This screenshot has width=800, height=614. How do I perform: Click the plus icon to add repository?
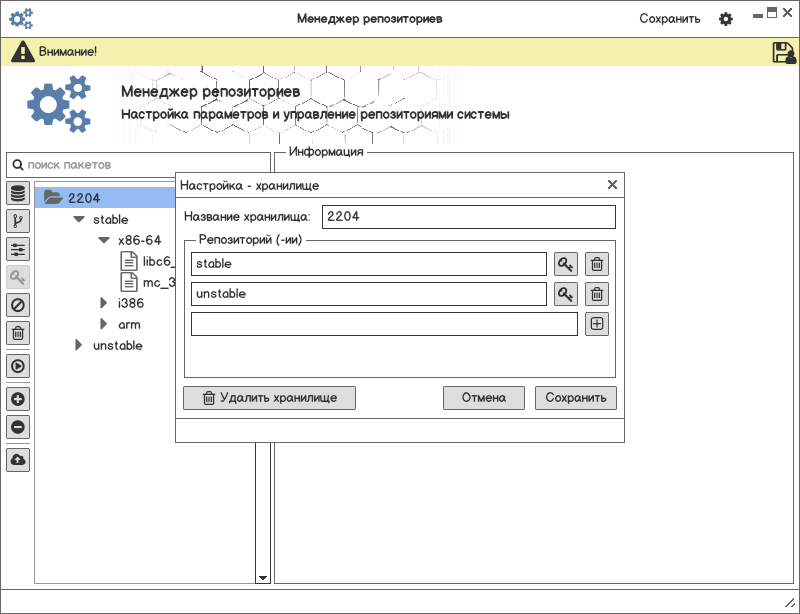click(x=597, y=324)
